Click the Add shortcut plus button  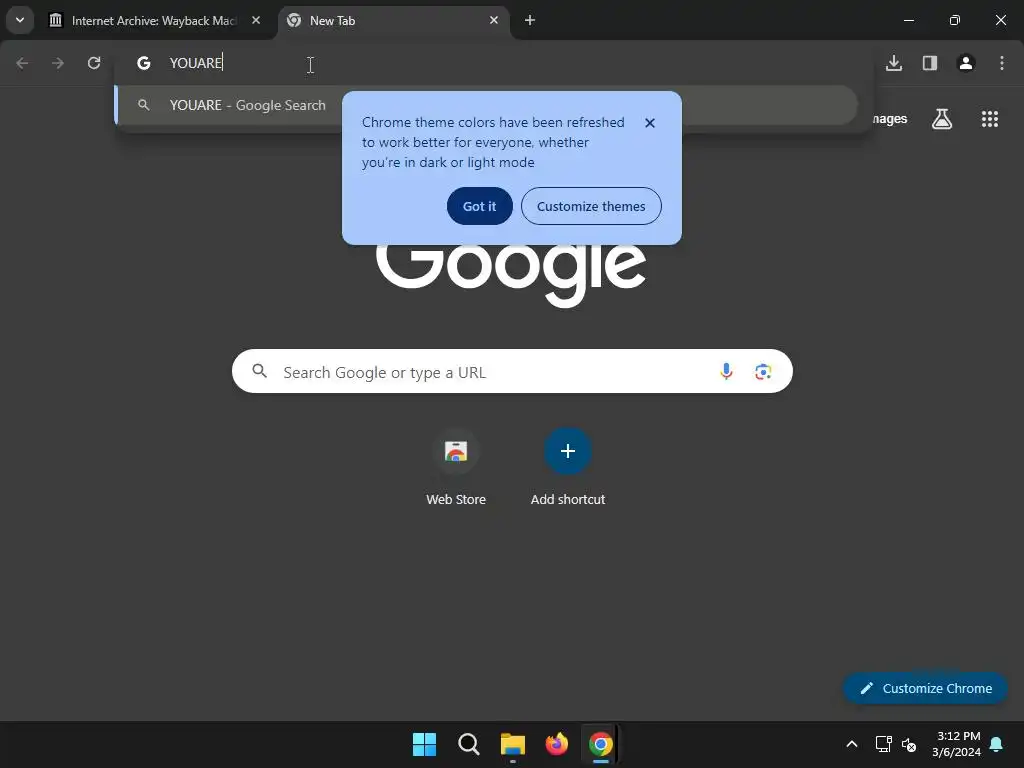(x=568, y=451)
